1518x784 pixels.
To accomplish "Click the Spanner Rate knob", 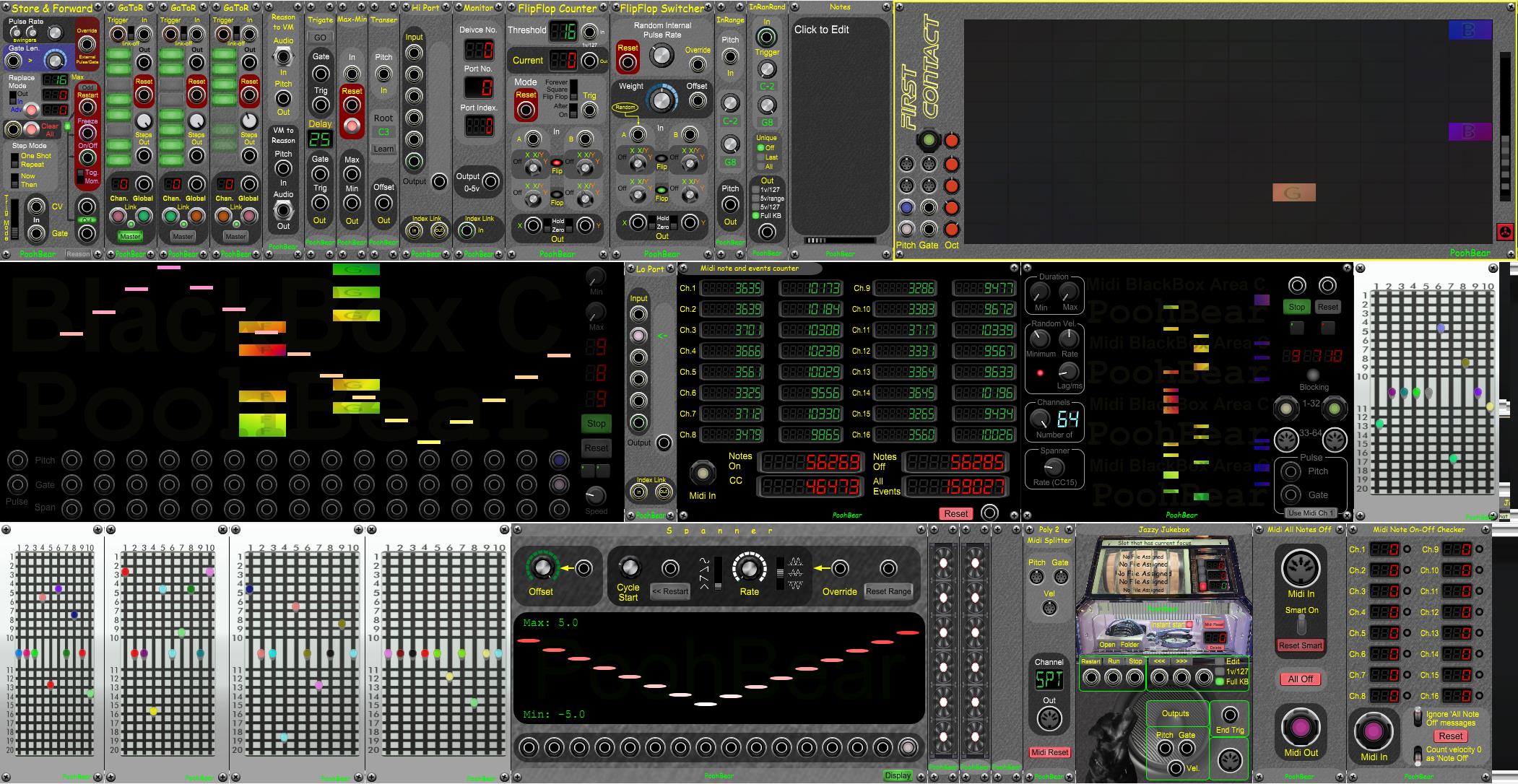I will (x=749, y=568).
